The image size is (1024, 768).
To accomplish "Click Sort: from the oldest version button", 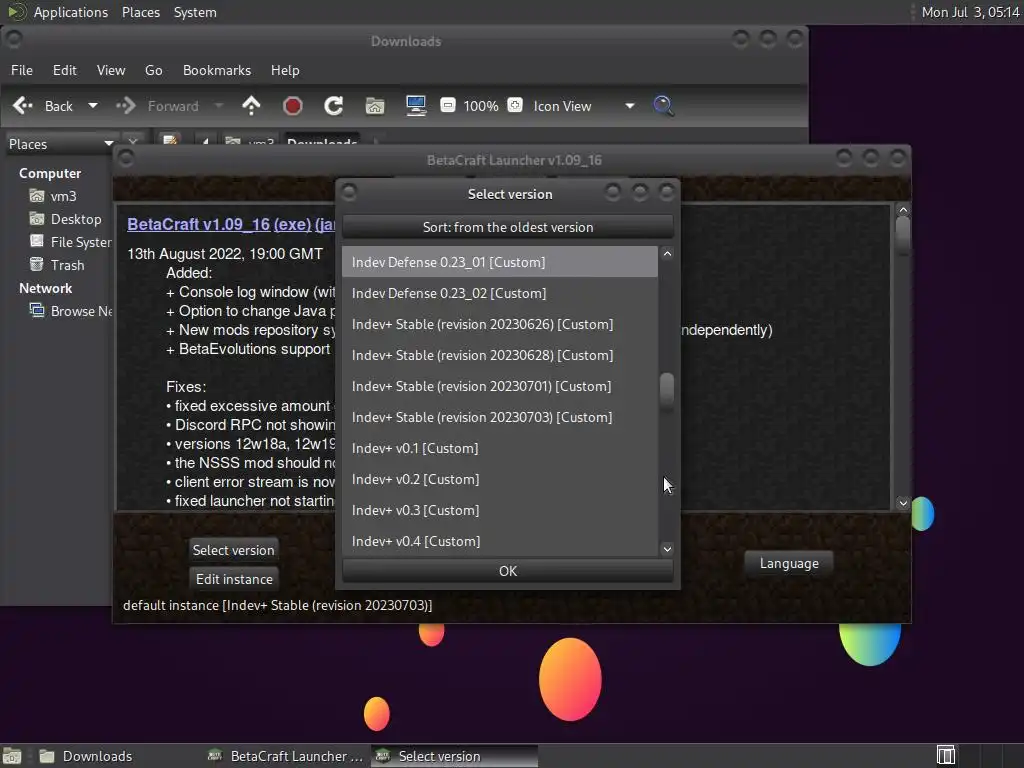I will (x=507, y=227).
